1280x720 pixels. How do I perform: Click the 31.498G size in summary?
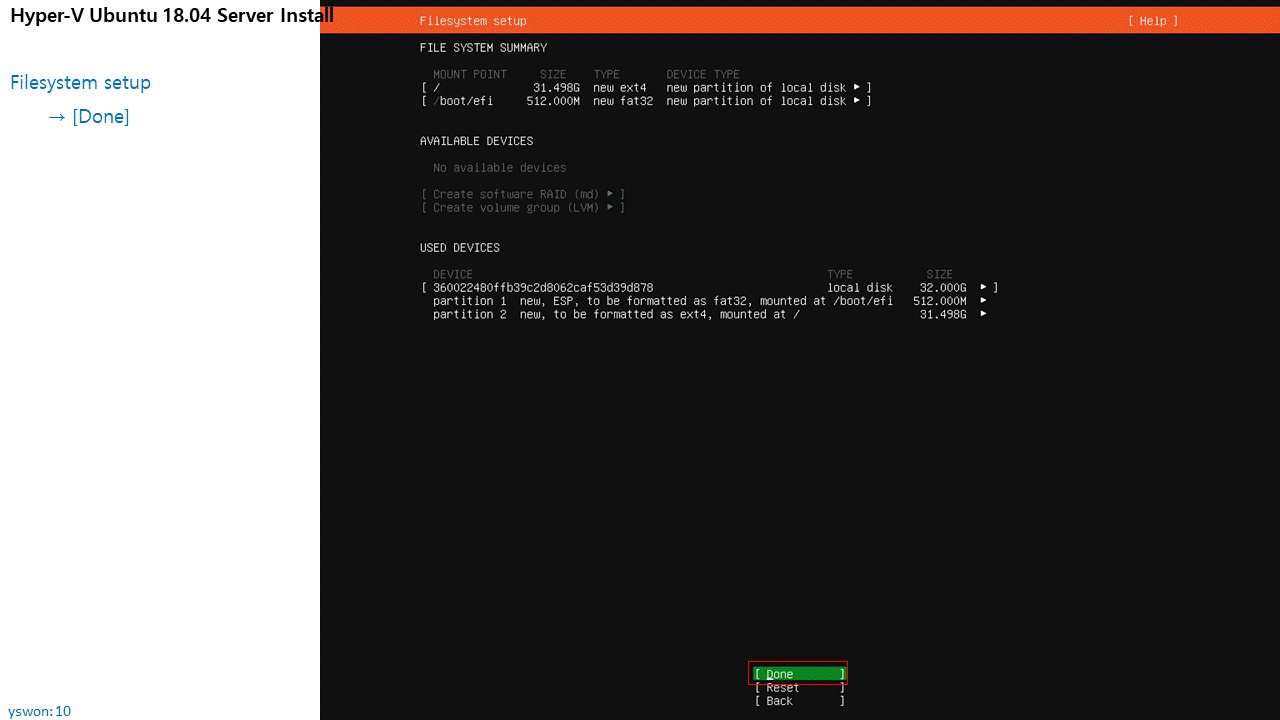pyautogui.click(x=556, y=88)
